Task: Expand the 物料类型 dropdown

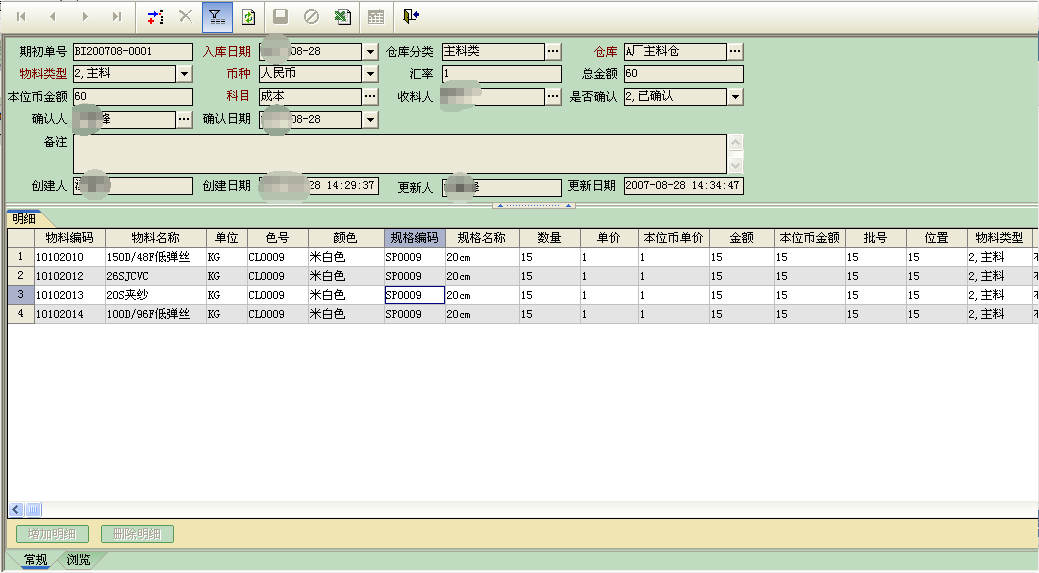Action: click(x=184, y=74)
